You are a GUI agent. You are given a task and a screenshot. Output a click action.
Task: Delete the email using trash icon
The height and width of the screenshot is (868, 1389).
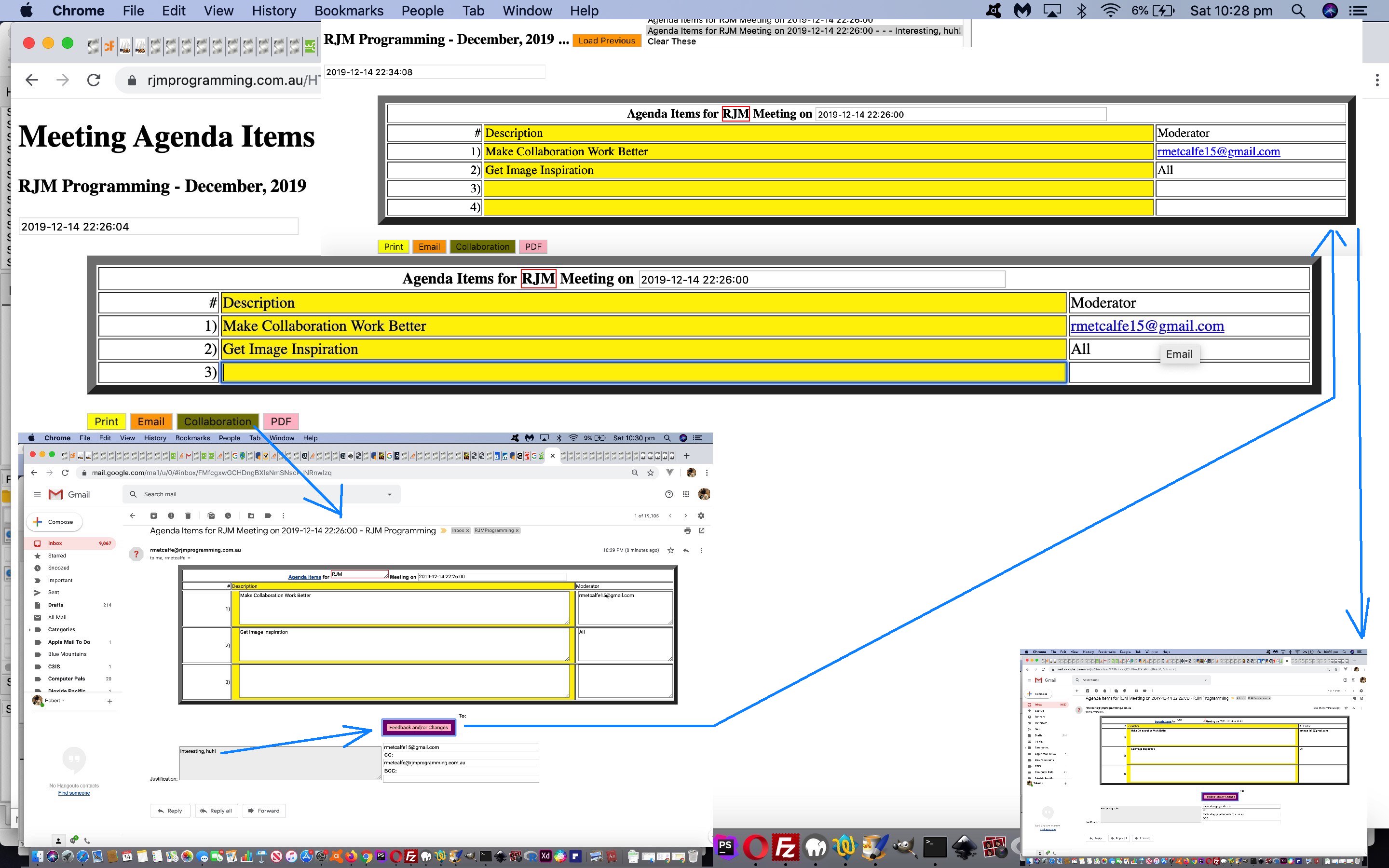(188, 515)
